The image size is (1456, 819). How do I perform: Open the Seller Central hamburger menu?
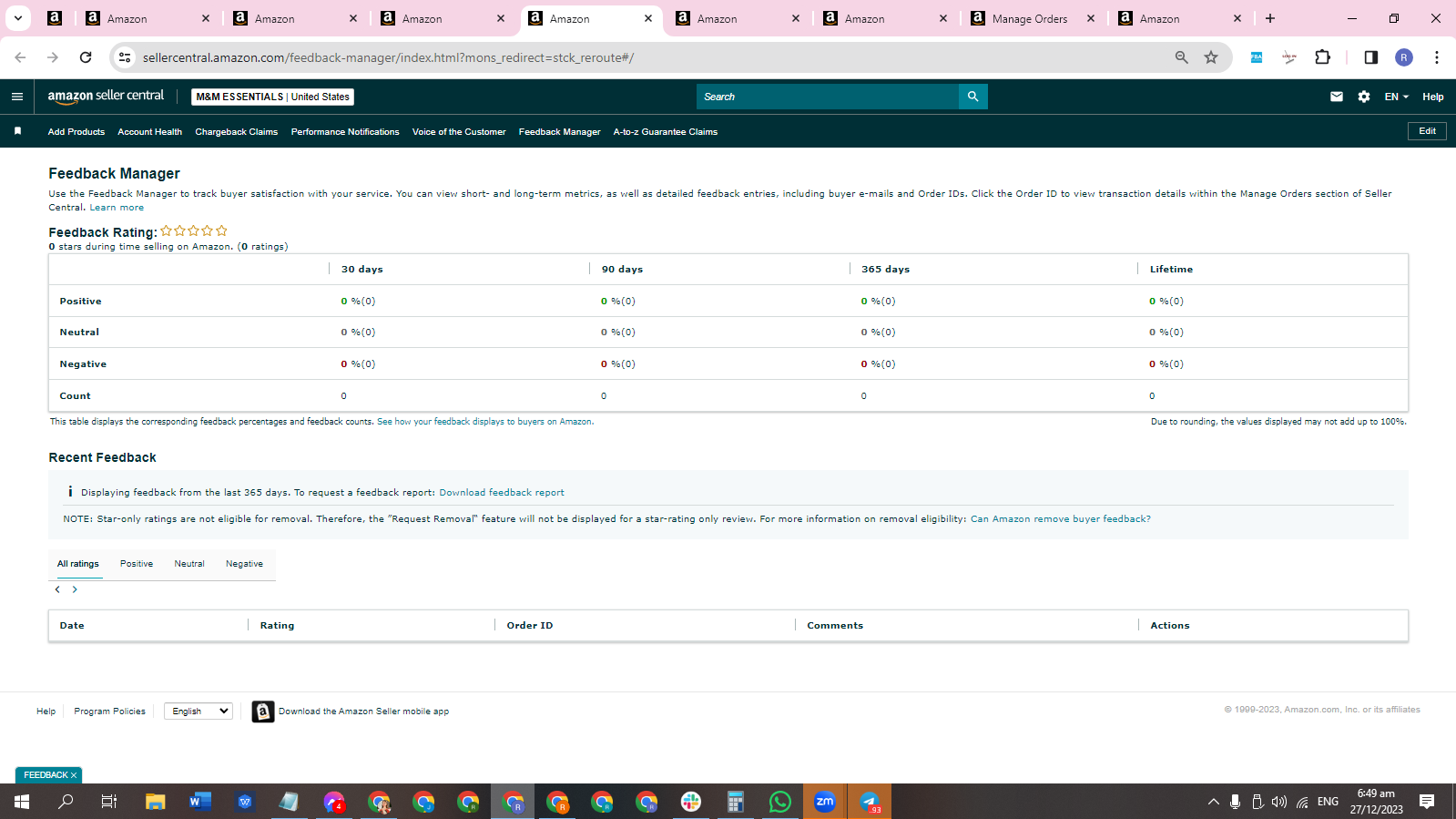[17, 97]
